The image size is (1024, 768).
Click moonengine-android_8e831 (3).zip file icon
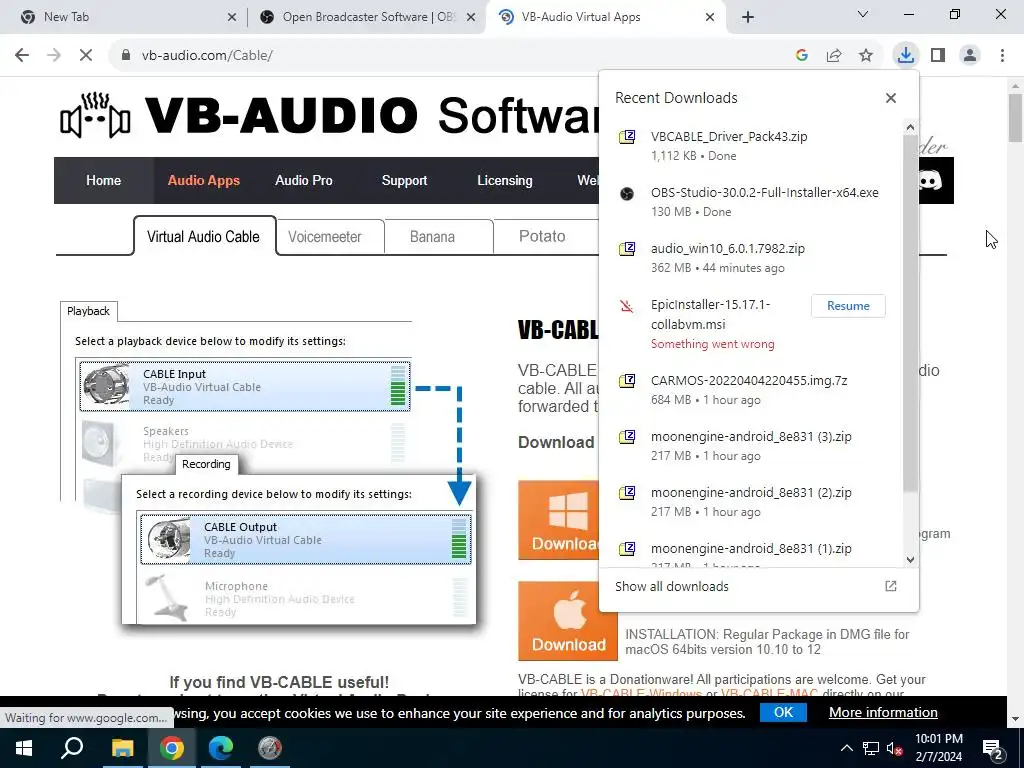click(x=627, y=436)
